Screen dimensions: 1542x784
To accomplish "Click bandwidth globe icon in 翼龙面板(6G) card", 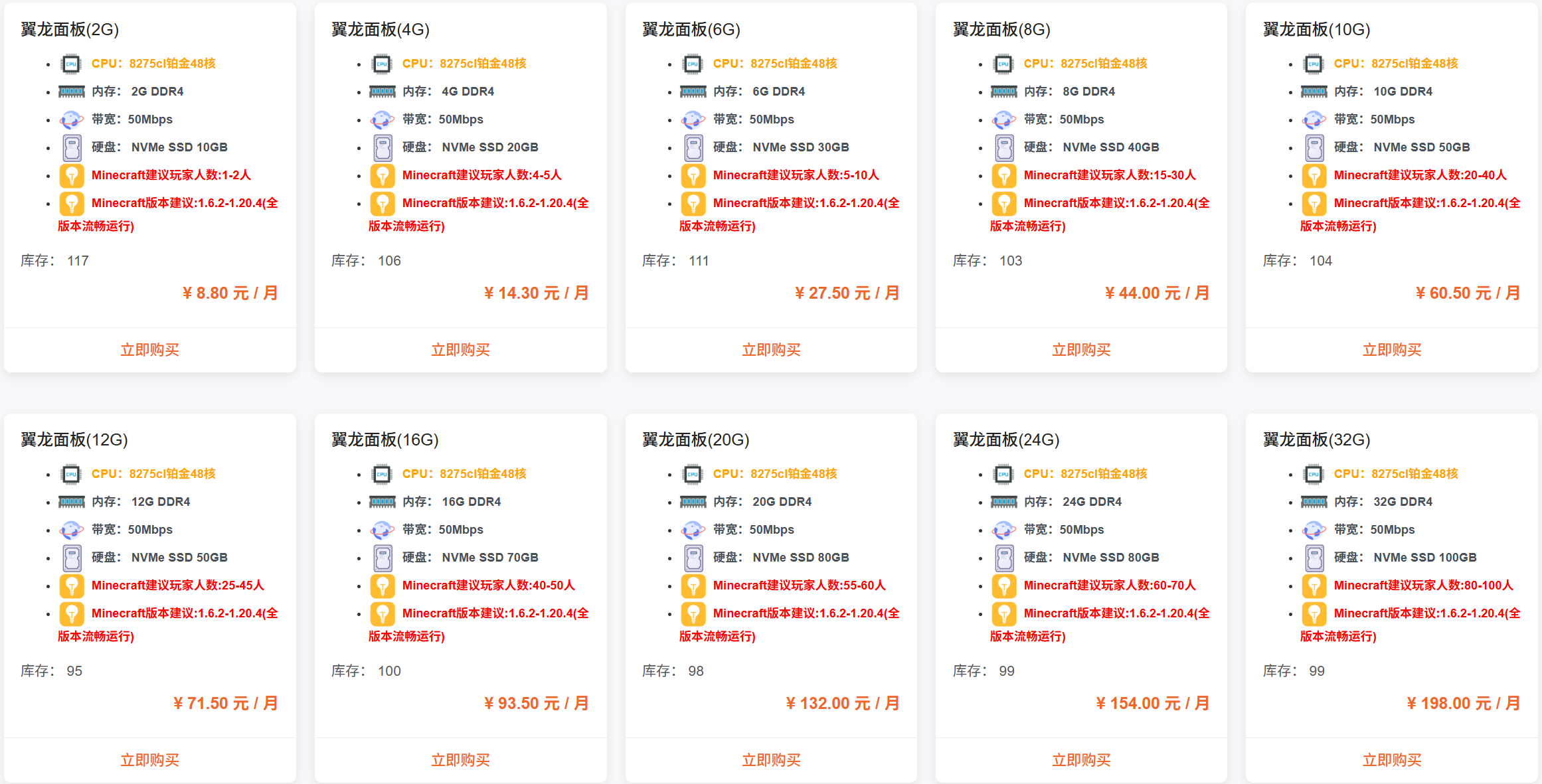I will [x=693, y=119].
